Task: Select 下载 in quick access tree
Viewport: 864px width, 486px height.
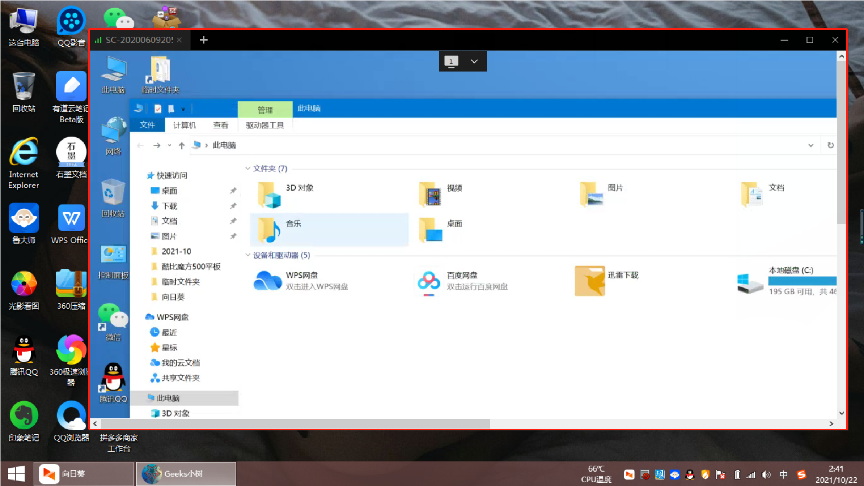Action: (x=169, y=206)
